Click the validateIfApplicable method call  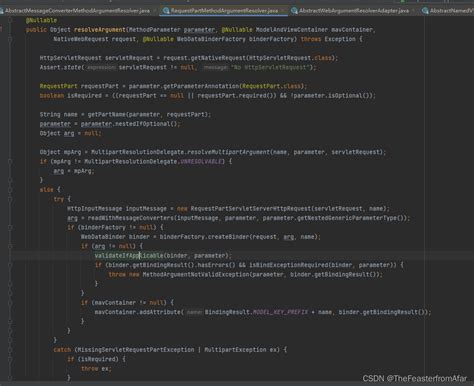pos(129,256)
